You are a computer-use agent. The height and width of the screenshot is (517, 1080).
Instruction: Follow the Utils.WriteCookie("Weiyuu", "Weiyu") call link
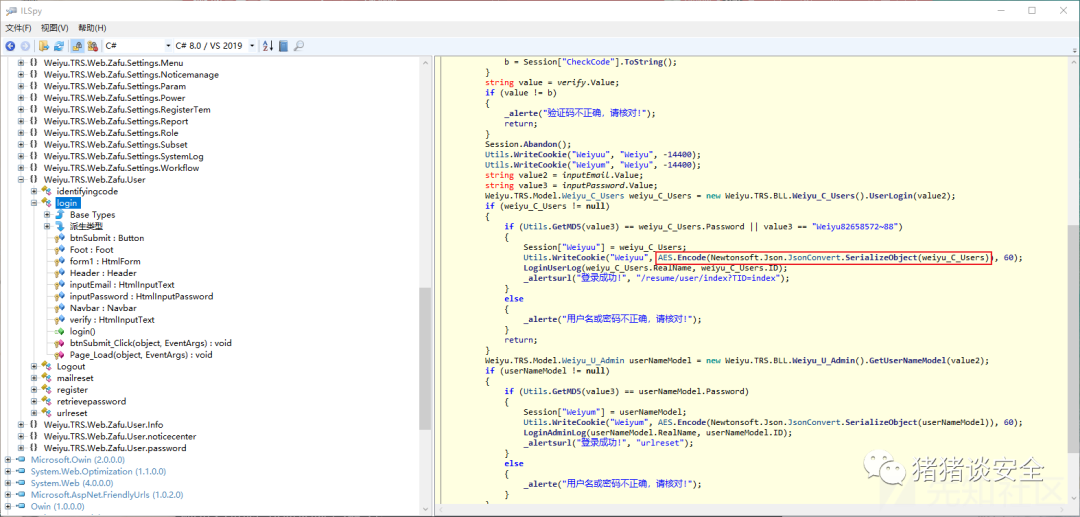(x=592, y=154)
